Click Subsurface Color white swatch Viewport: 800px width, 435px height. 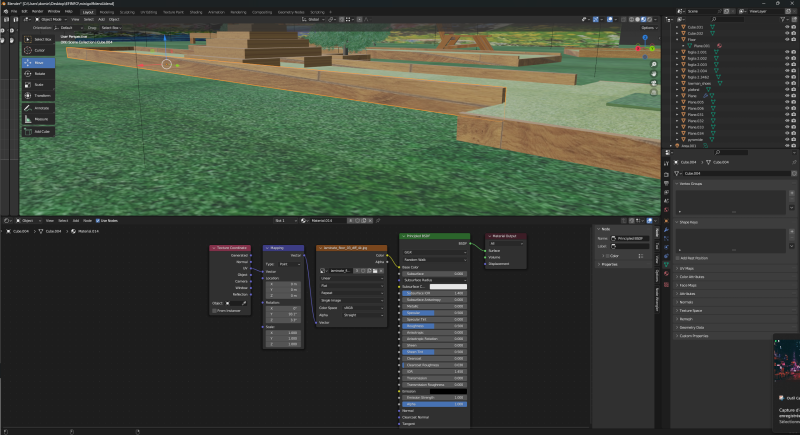(448, 287)
